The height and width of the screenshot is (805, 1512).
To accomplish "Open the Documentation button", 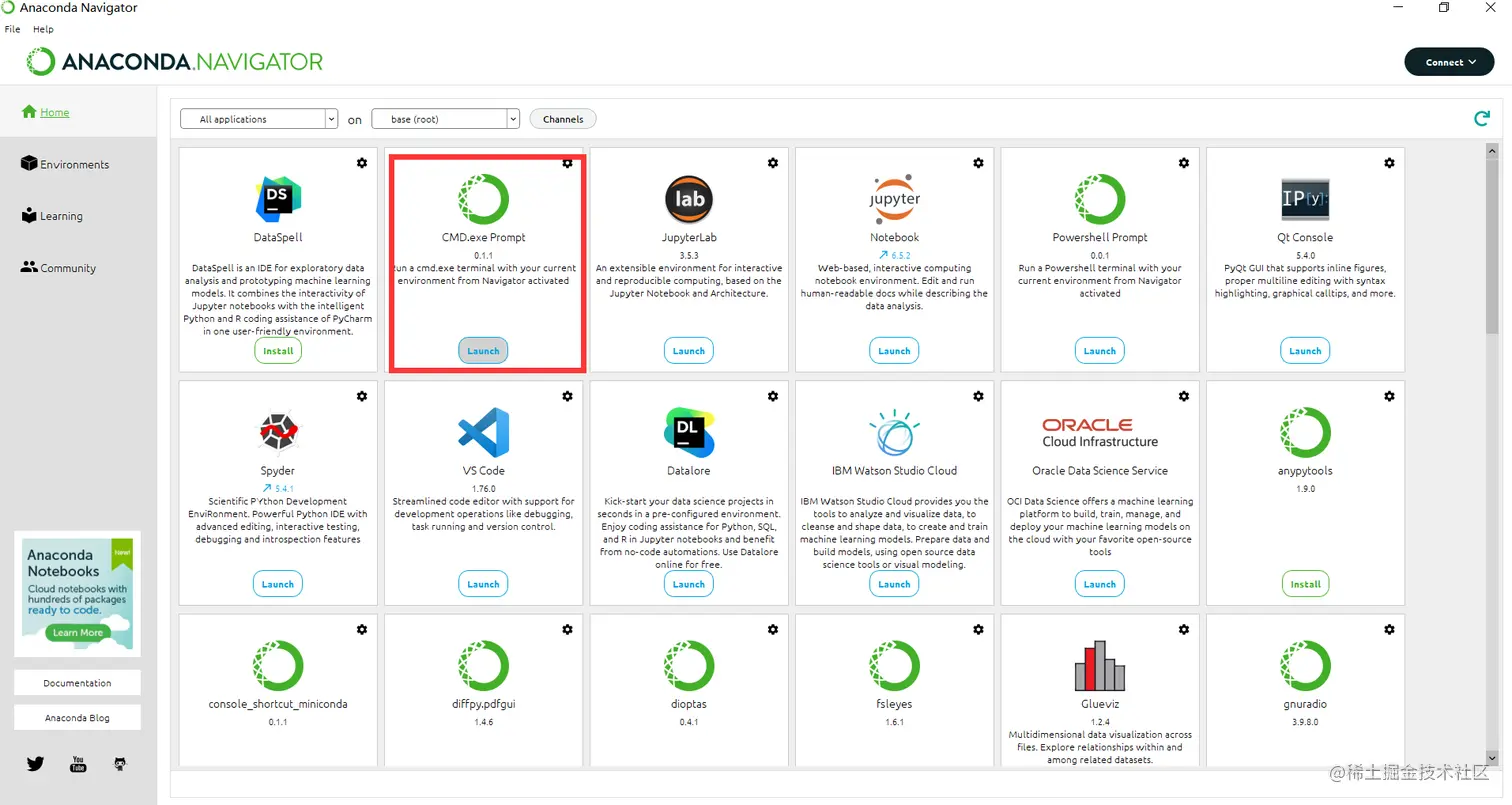I will coord(77,683).
